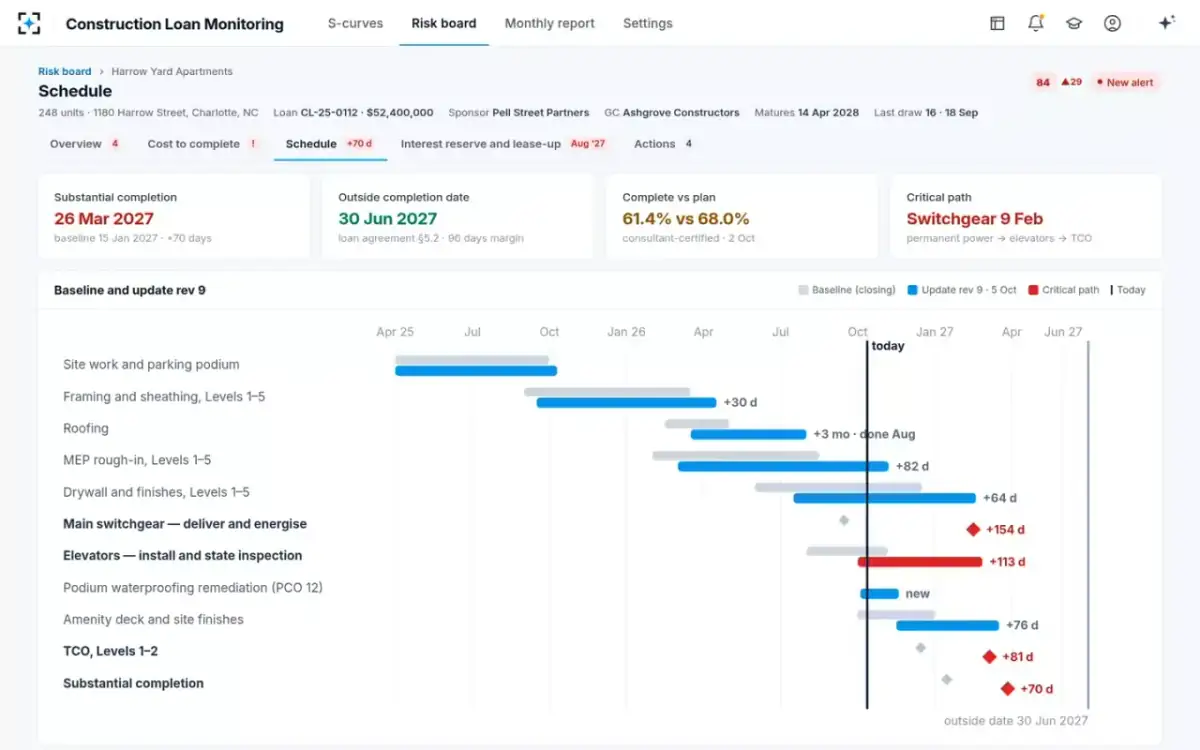Click 'outside date 30 Jun 2027' label
1200x750 pixels.
[x=1016, y=720]
